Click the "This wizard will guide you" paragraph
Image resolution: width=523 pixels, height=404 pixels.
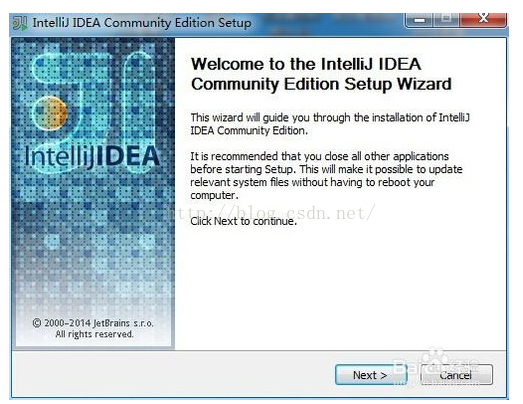click(x=330, y=124)
